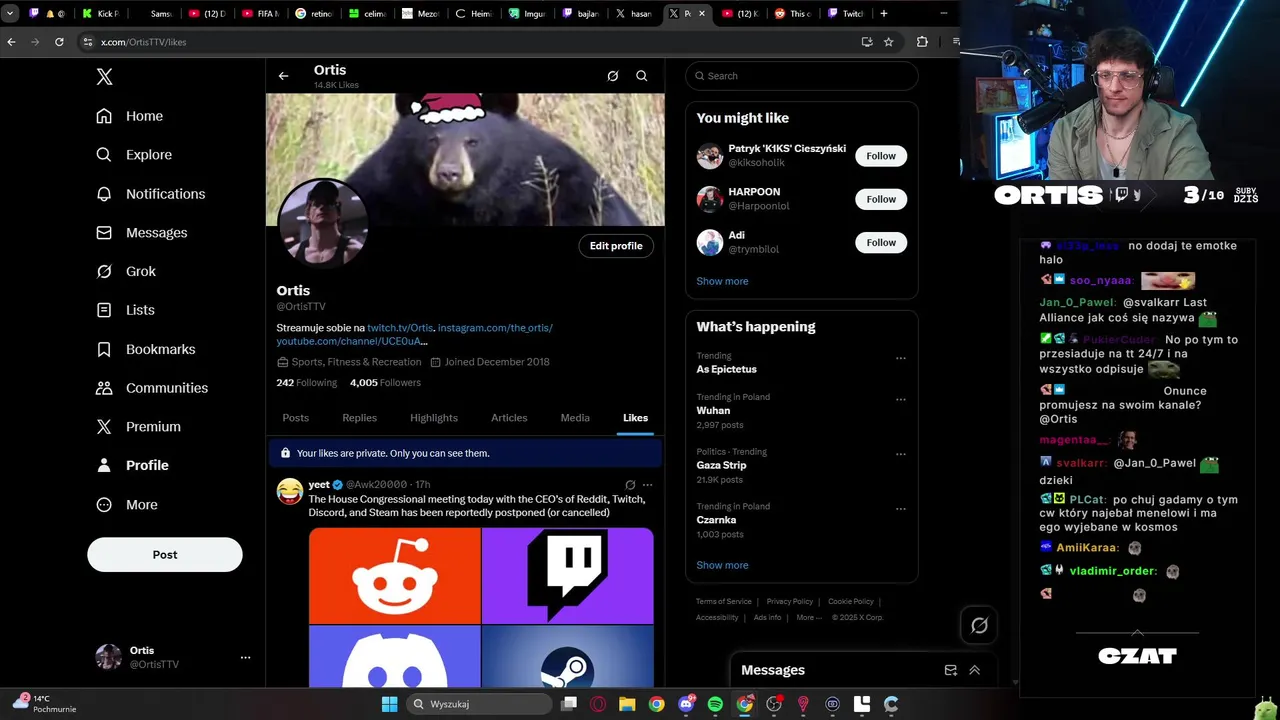This screenshot has width=1280, height=720.
Task: Open options for the Wuhan trend
Action: [x=901, y=399]
